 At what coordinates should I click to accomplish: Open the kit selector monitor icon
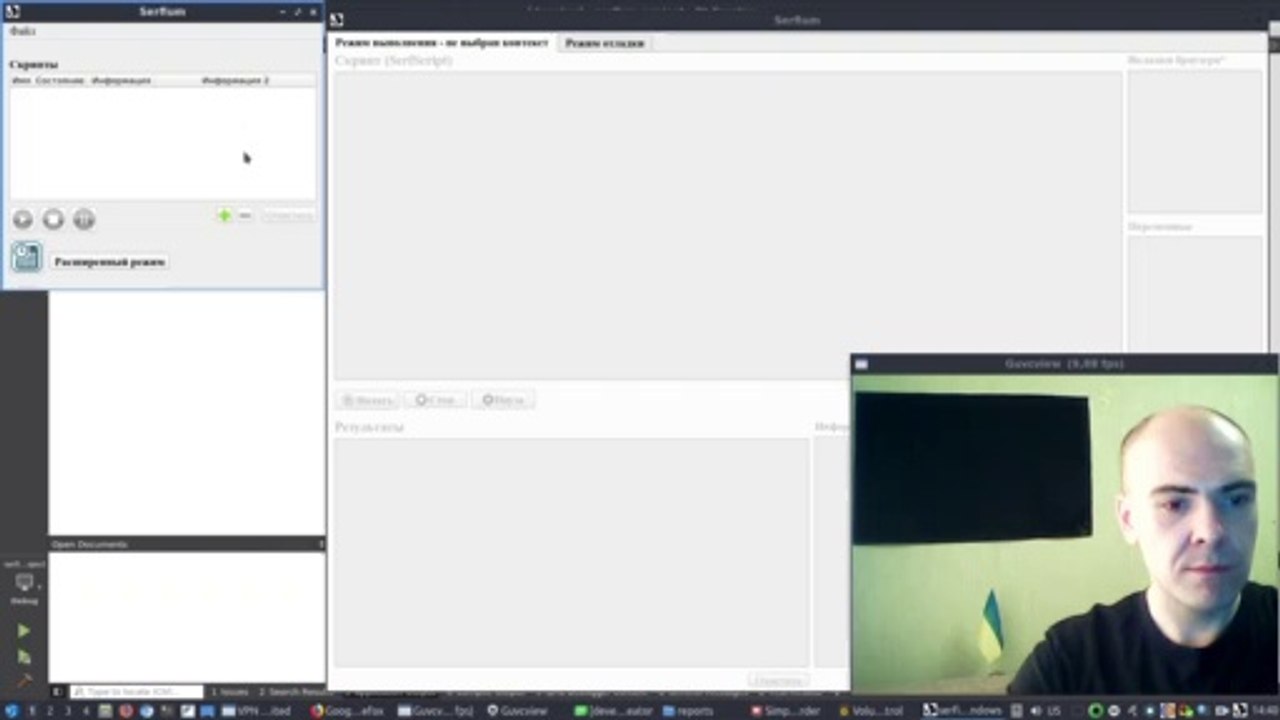pyautogui.click(x=24, y=583)
